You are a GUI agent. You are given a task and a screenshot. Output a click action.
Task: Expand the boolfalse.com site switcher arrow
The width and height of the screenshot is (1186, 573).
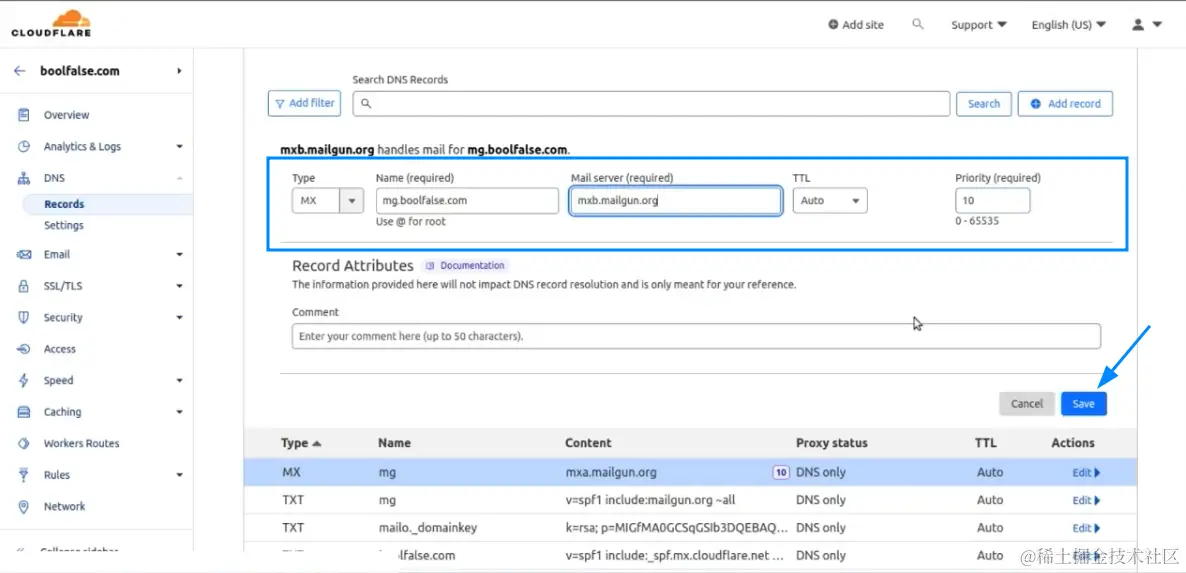tap(179, 71)
